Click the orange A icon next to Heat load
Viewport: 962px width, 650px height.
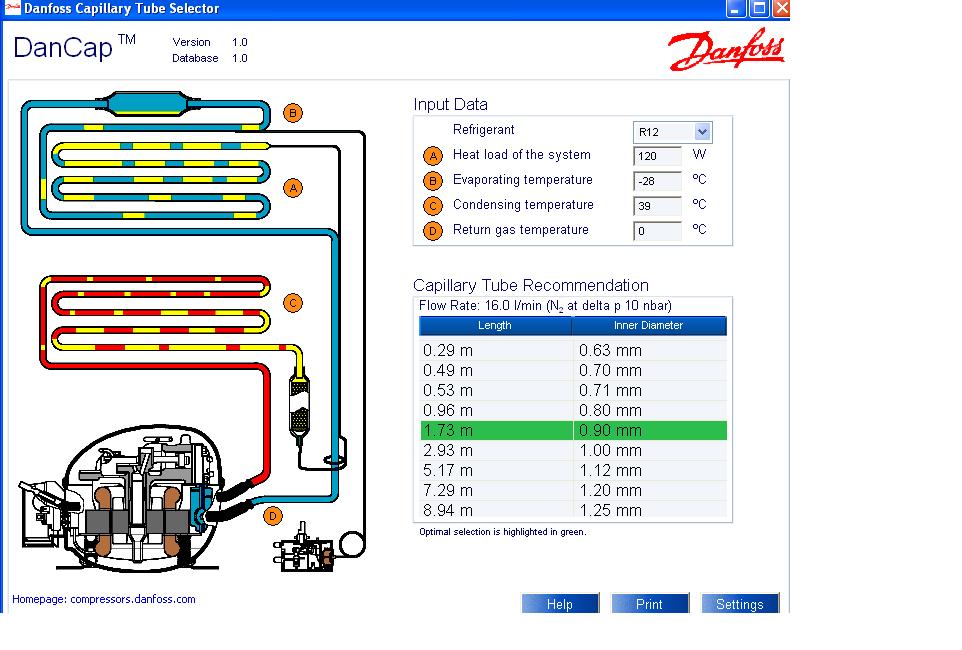(433, 156)
